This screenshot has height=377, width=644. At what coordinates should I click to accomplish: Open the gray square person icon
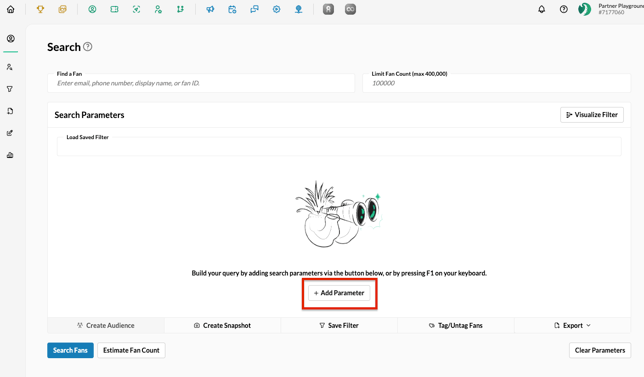(x=328, y=9)
